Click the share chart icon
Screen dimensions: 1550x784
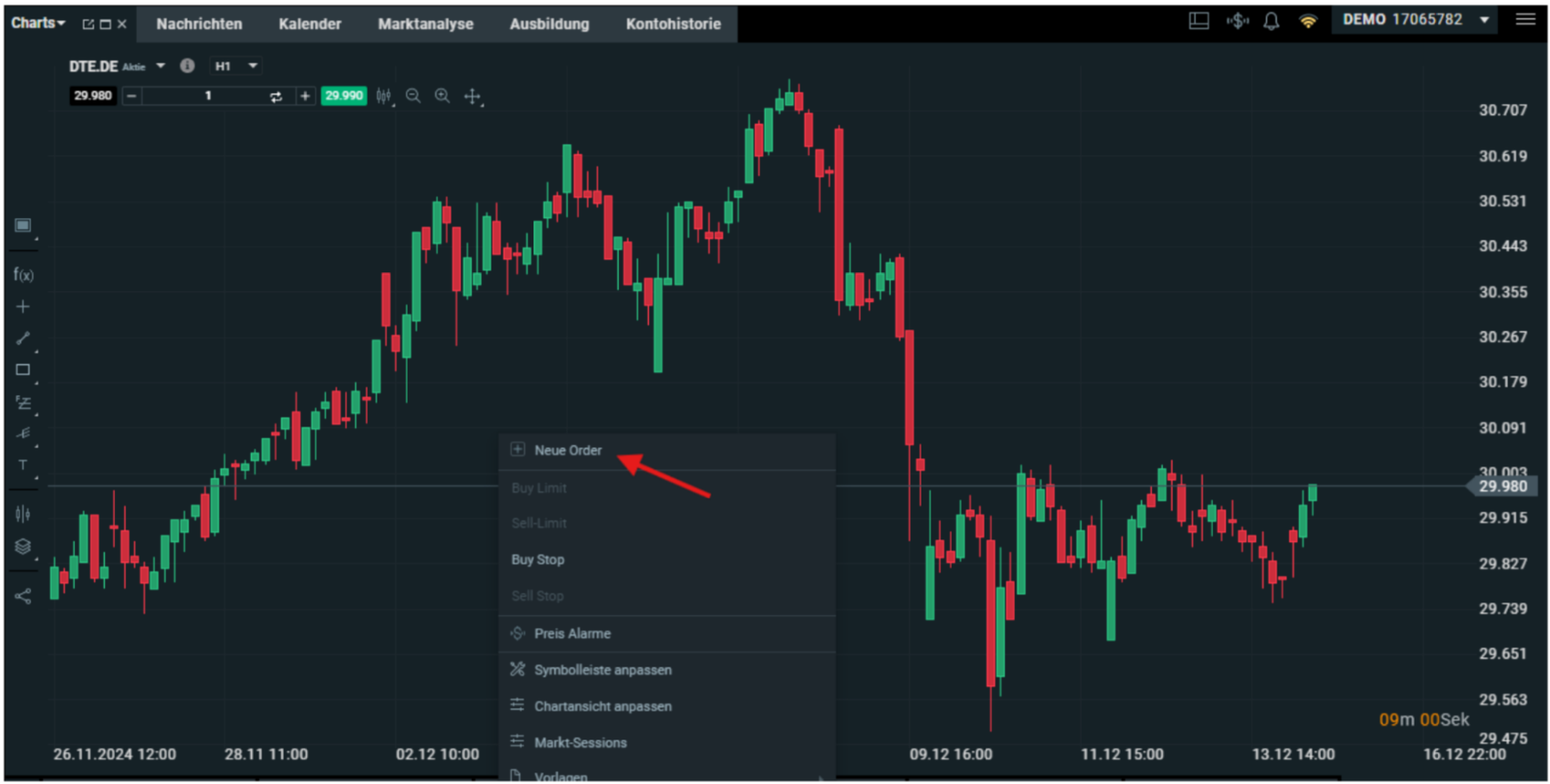point(23,596)
